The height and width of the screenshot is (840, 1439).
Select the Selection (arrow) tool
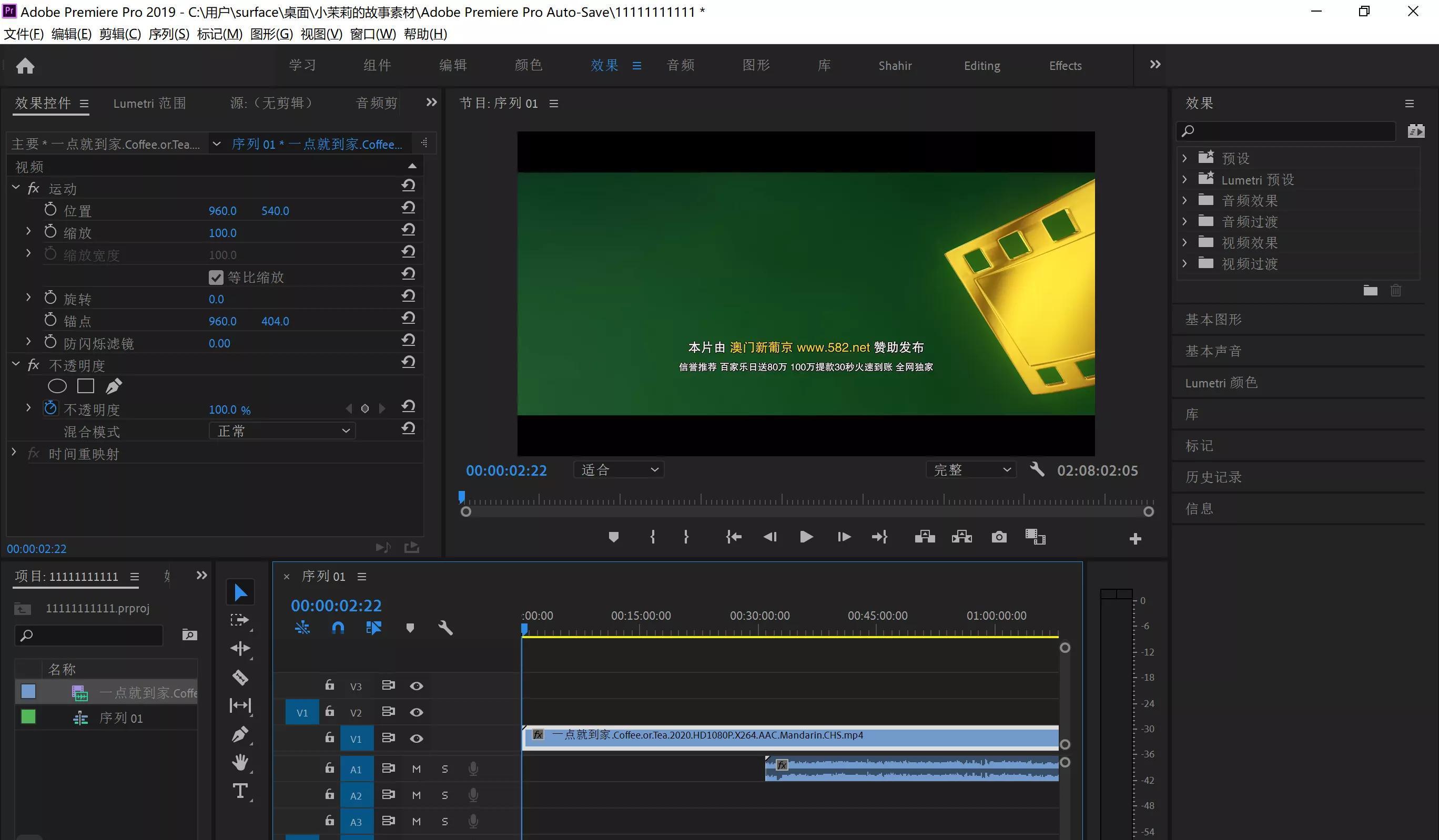tap(240, 593)
